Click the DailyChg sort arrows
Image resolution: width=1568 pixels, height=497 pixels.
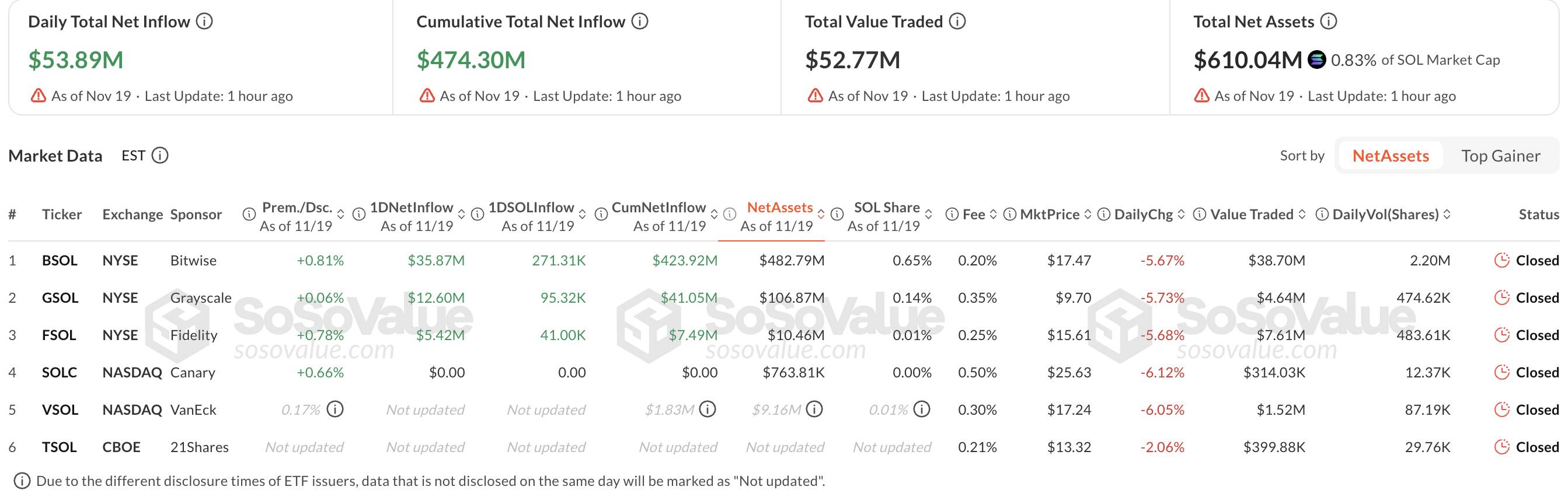tap(1182, 214)
